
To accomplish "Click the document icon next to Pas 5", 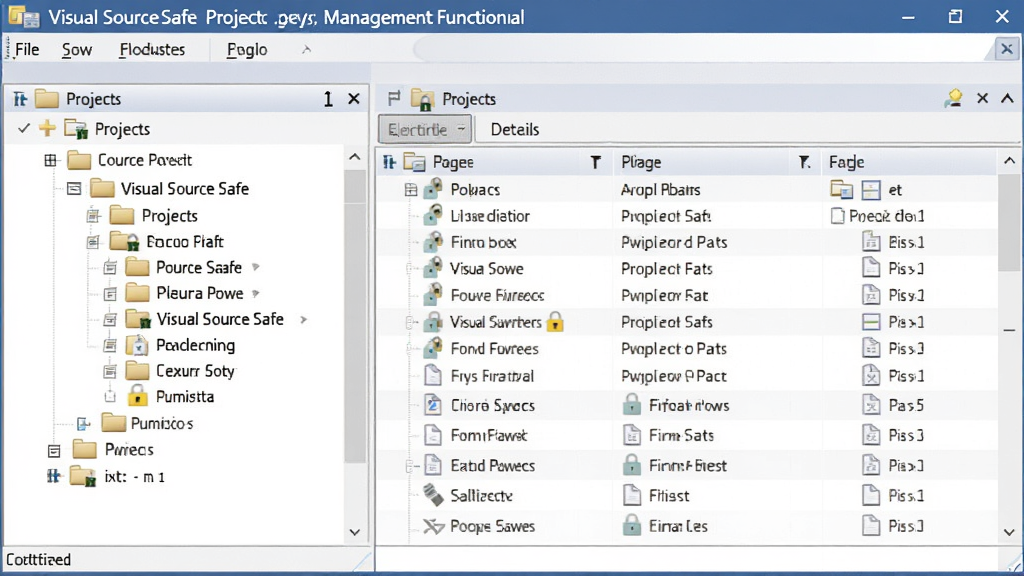I will [871, 406].
